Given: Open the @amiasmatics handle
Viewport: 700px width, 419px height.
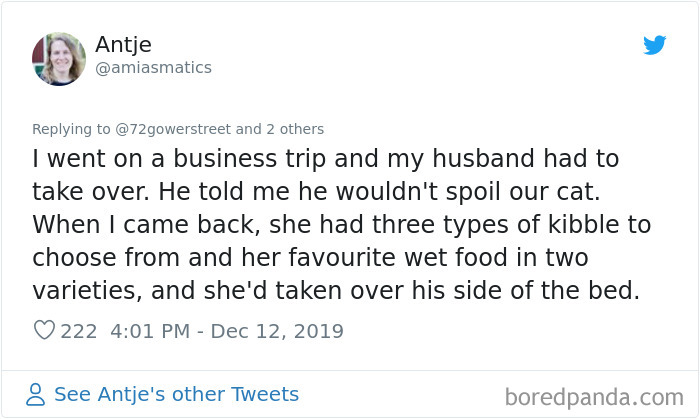Looking at the screenshot, I should [153, 67].
